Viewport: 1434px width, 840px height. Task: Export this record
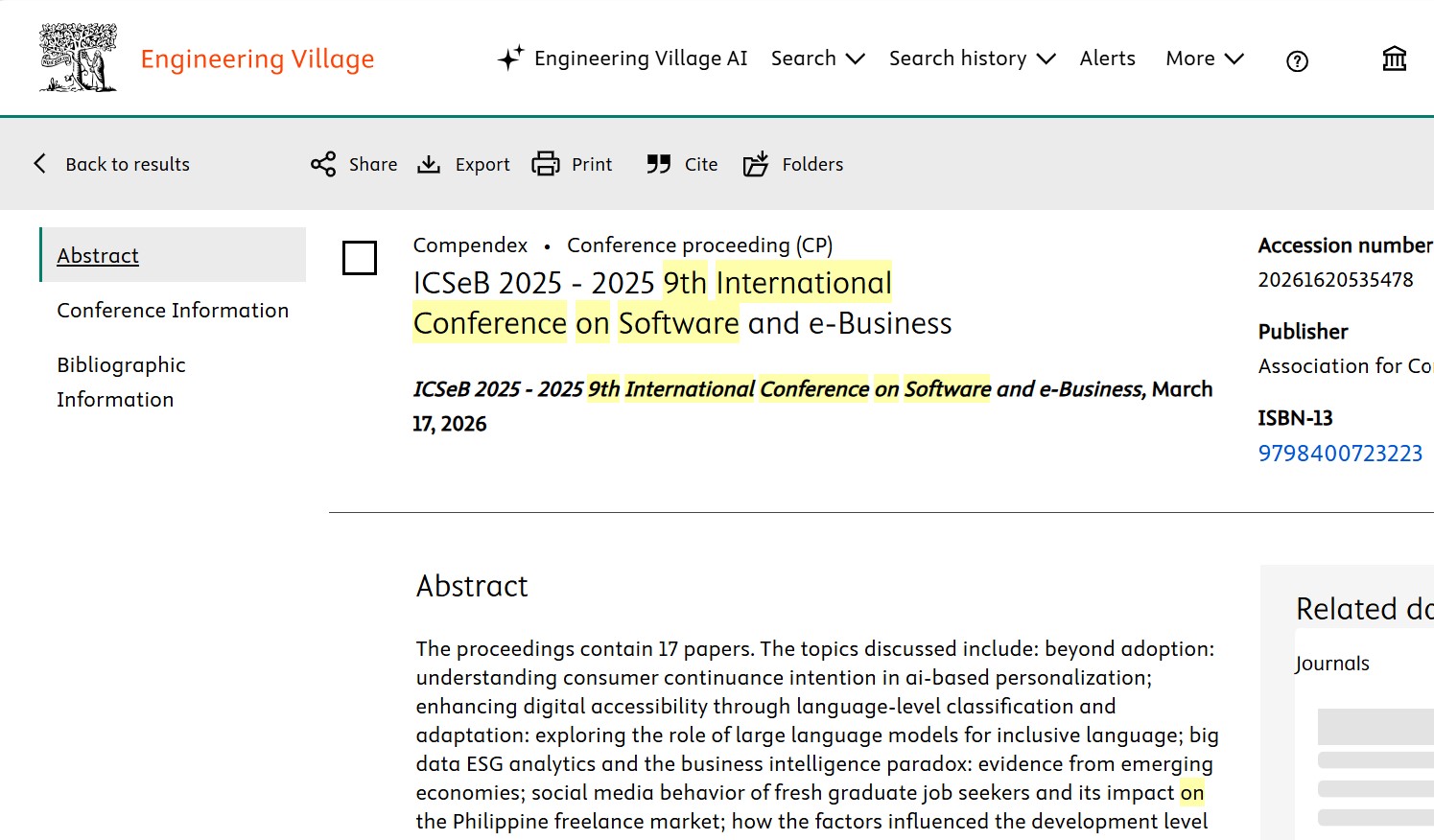click(482, 164)
